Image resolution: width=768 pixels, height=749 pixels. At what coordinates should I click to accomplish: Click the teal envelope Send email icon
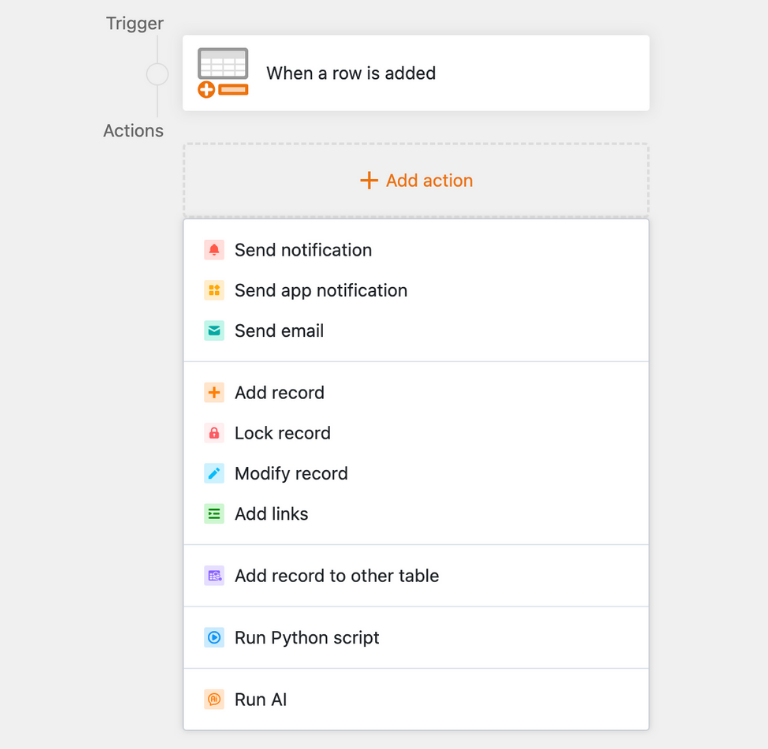pyautogui.click(x=214, y=331)
